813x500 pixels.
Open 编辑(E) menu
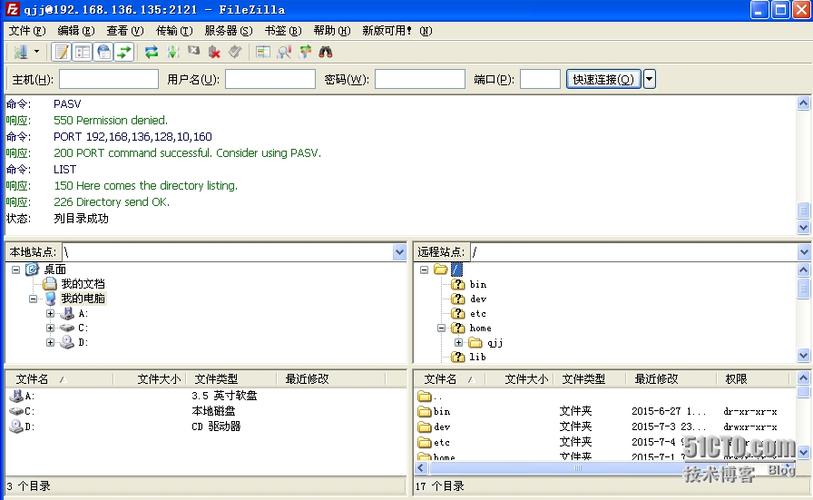coord(76,31)
